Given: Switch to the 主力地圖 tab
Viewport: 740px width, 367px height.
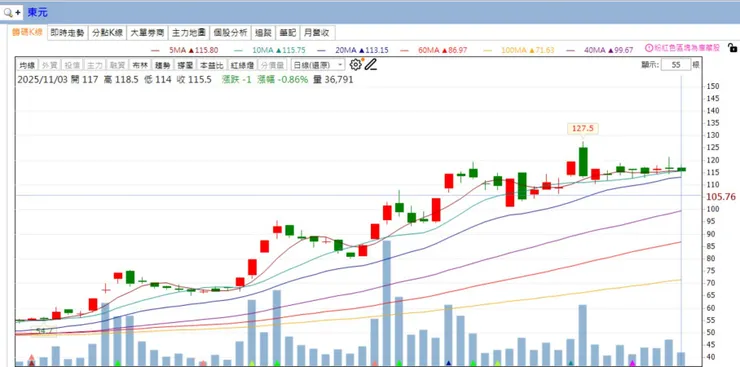Looking at the screenshot, I should 189,33.
